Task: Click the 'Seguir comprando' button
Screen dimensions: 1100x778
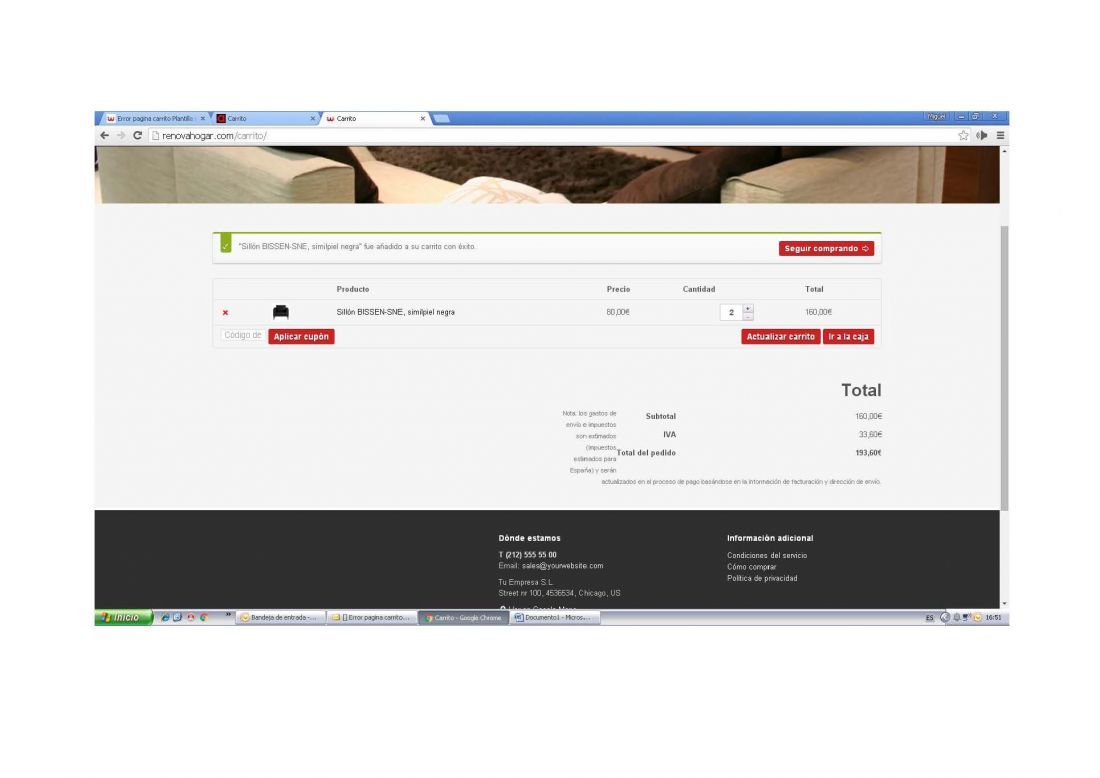Action: coord(826,248)
